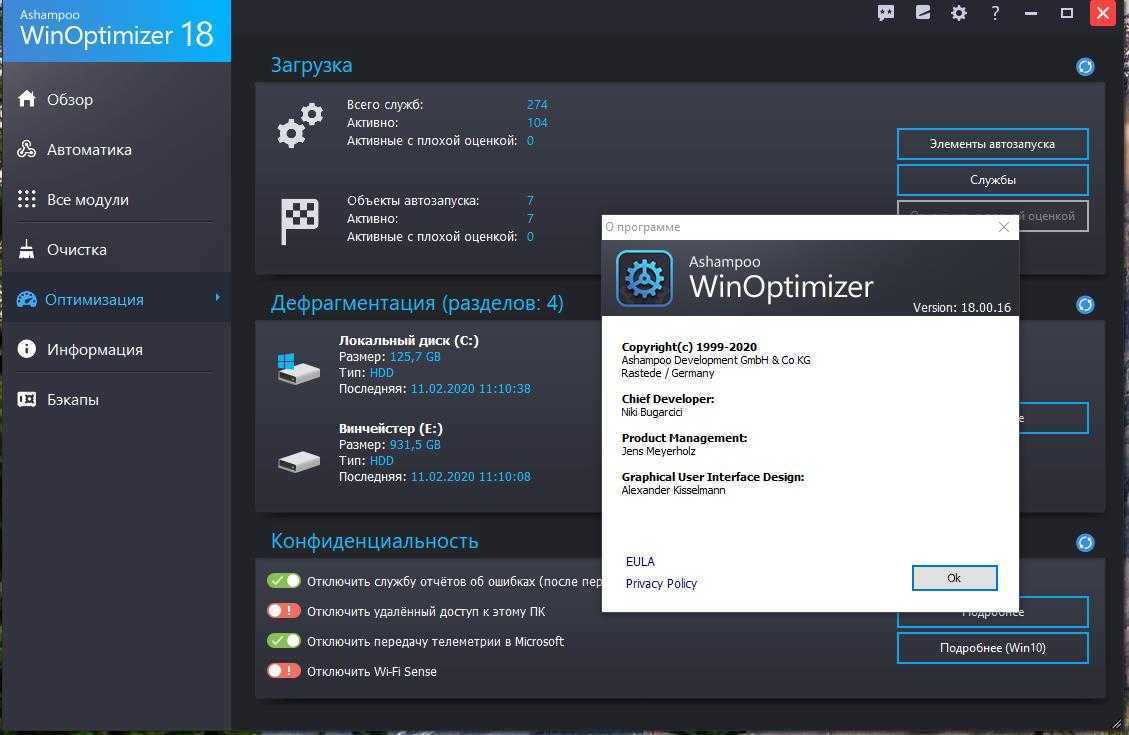This screenshot has width=1129, height=735.
Task: Click Ok in the About dialog
Action: click(954, 578)
